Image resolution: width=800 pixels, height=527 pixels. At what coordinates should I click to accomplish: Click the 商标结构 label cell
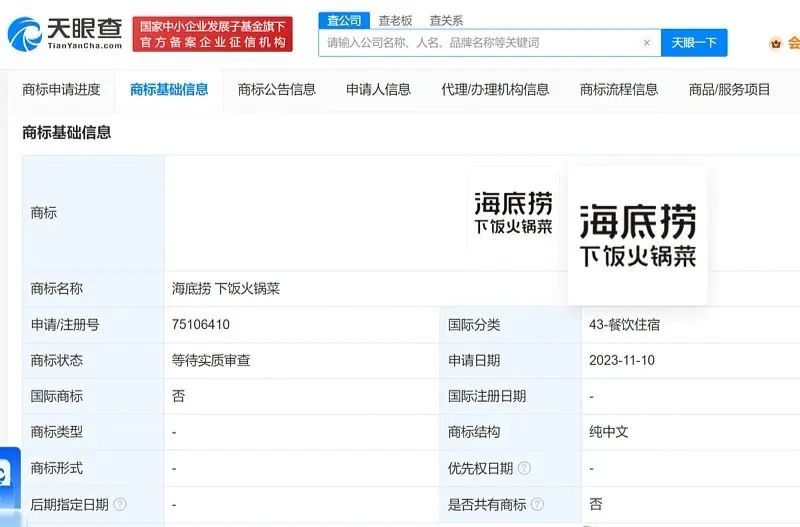[x=510, y=432]
